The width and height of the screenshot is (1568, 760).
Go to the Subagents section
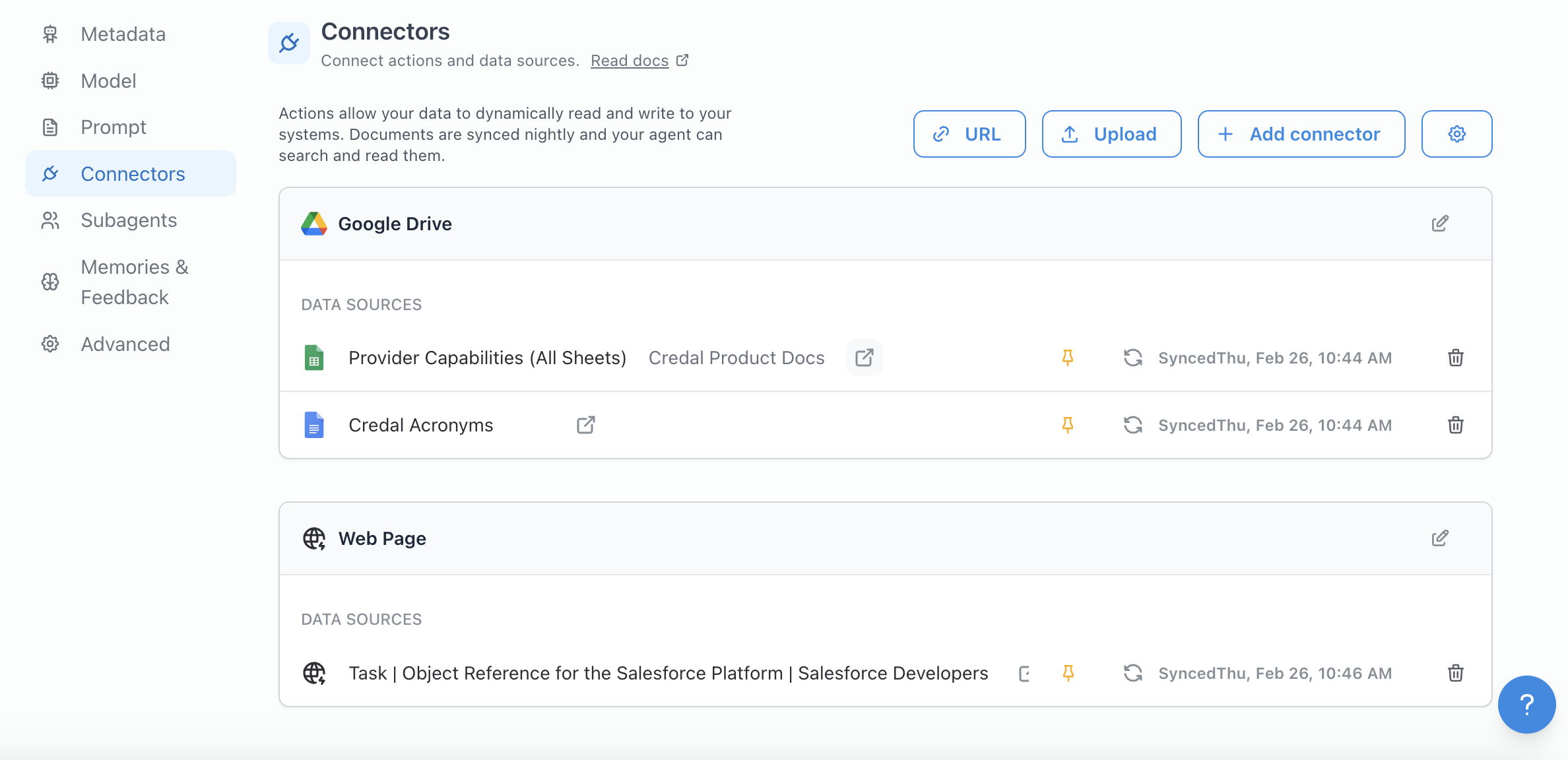129,220
